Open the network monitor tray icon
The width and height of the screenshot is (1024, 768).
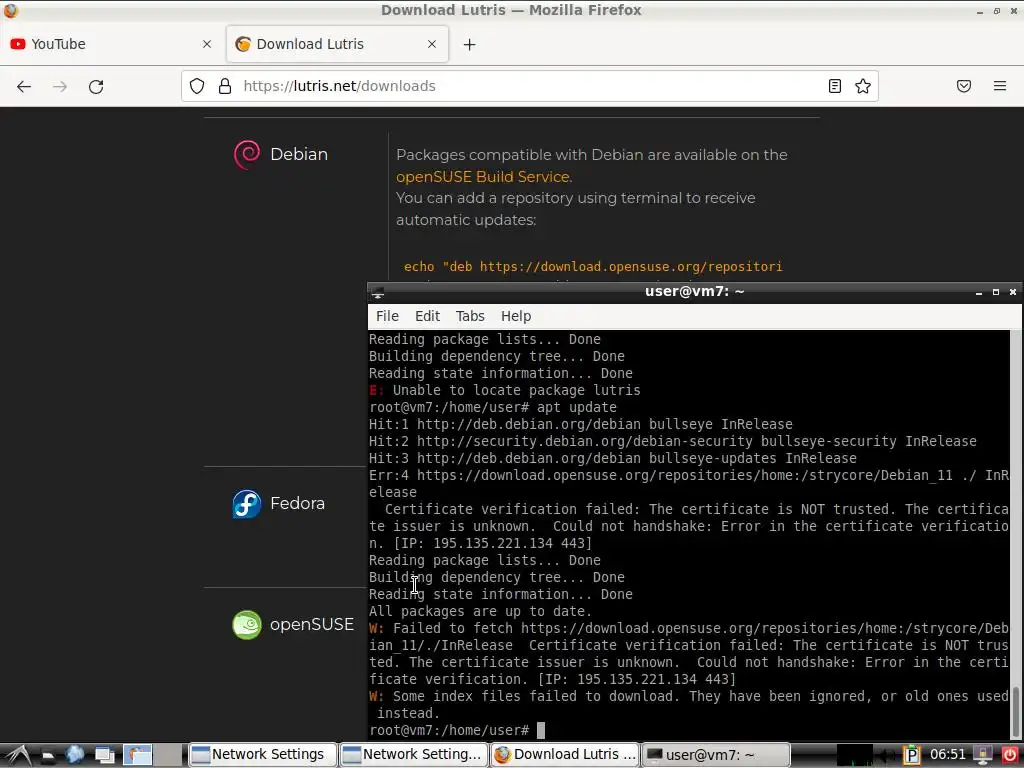pos(983,755)
